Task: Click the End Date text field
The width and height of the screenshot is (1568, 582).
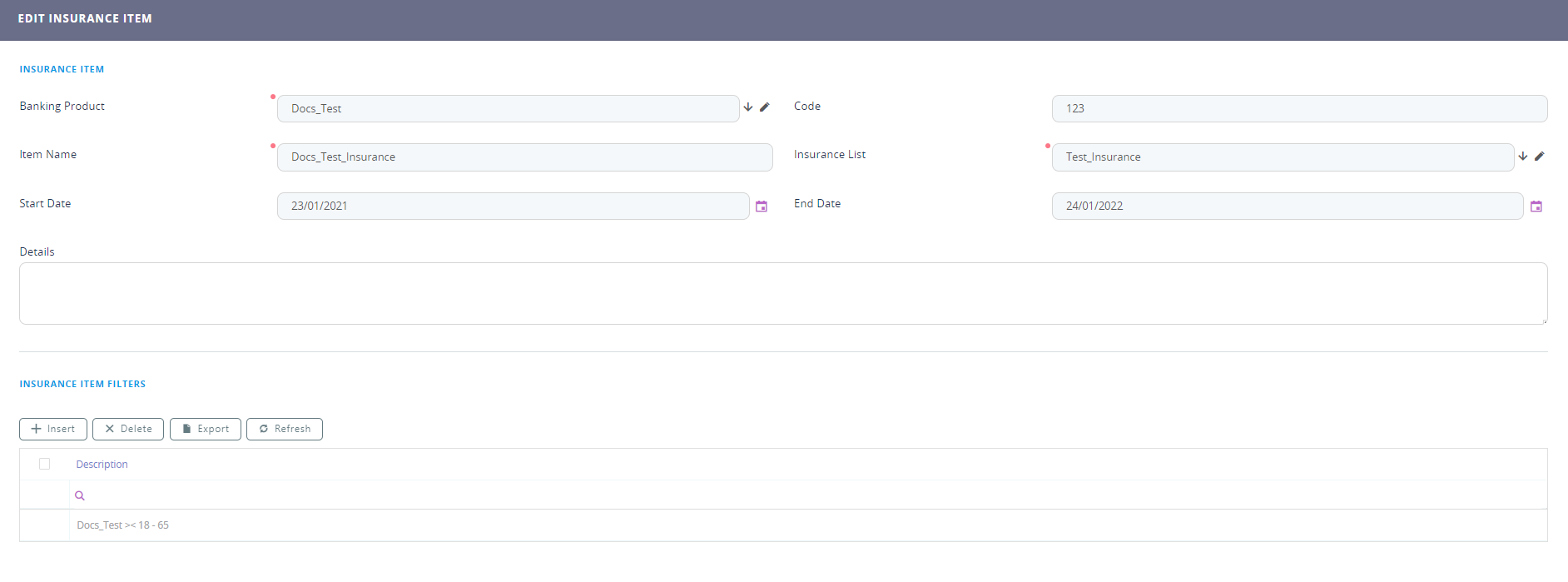Action: pos(1287,206)
